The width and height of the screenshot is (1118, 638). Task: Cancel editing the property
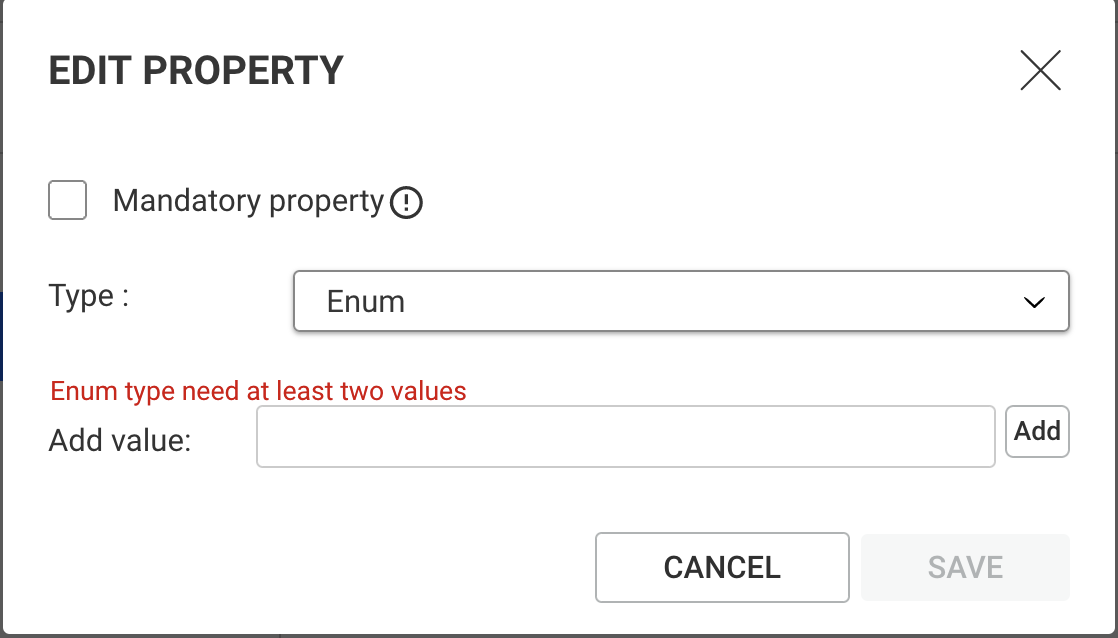(x=722, y=567)
